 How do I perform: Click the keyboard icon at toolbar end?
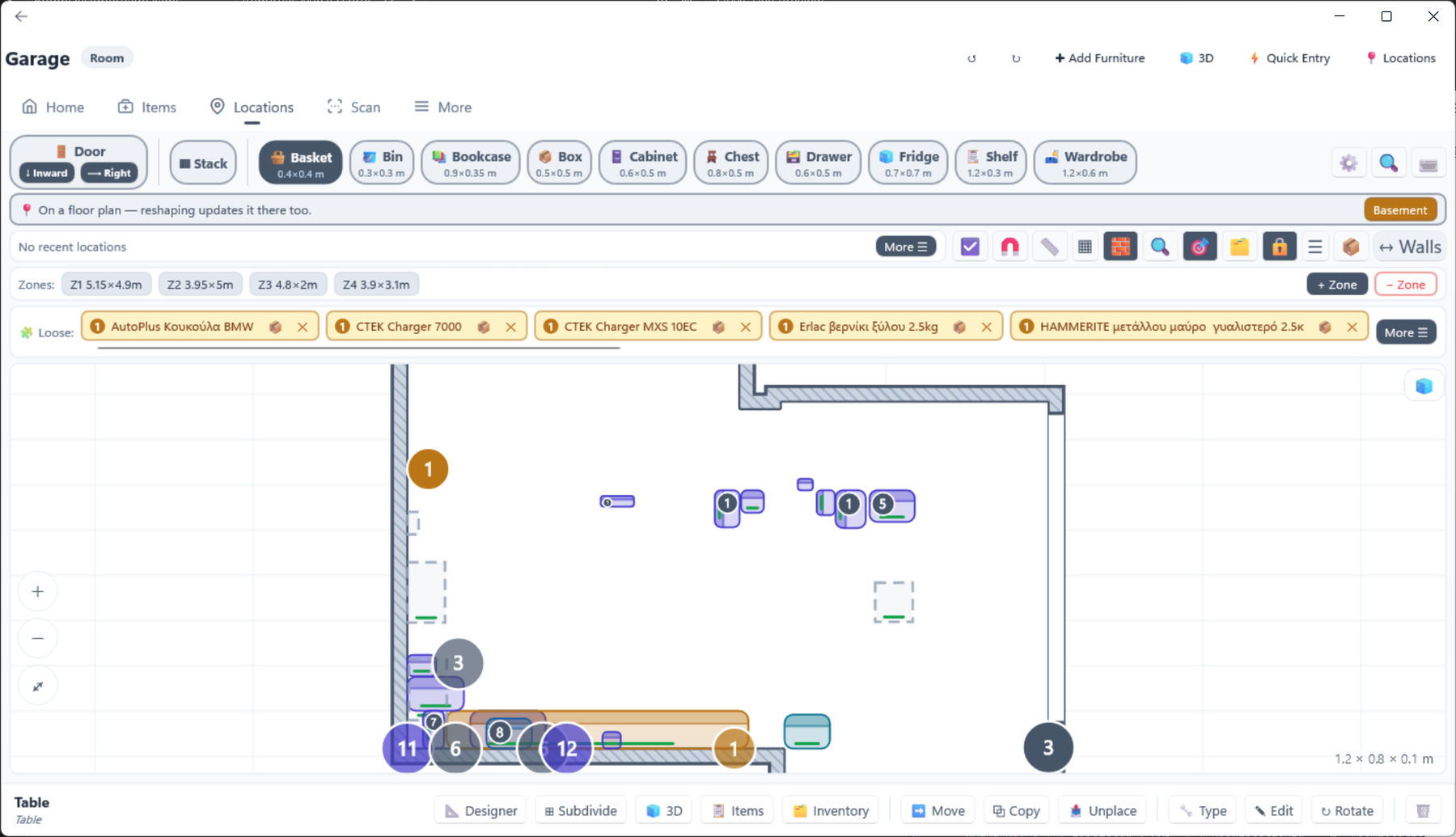coord(1428,163)
